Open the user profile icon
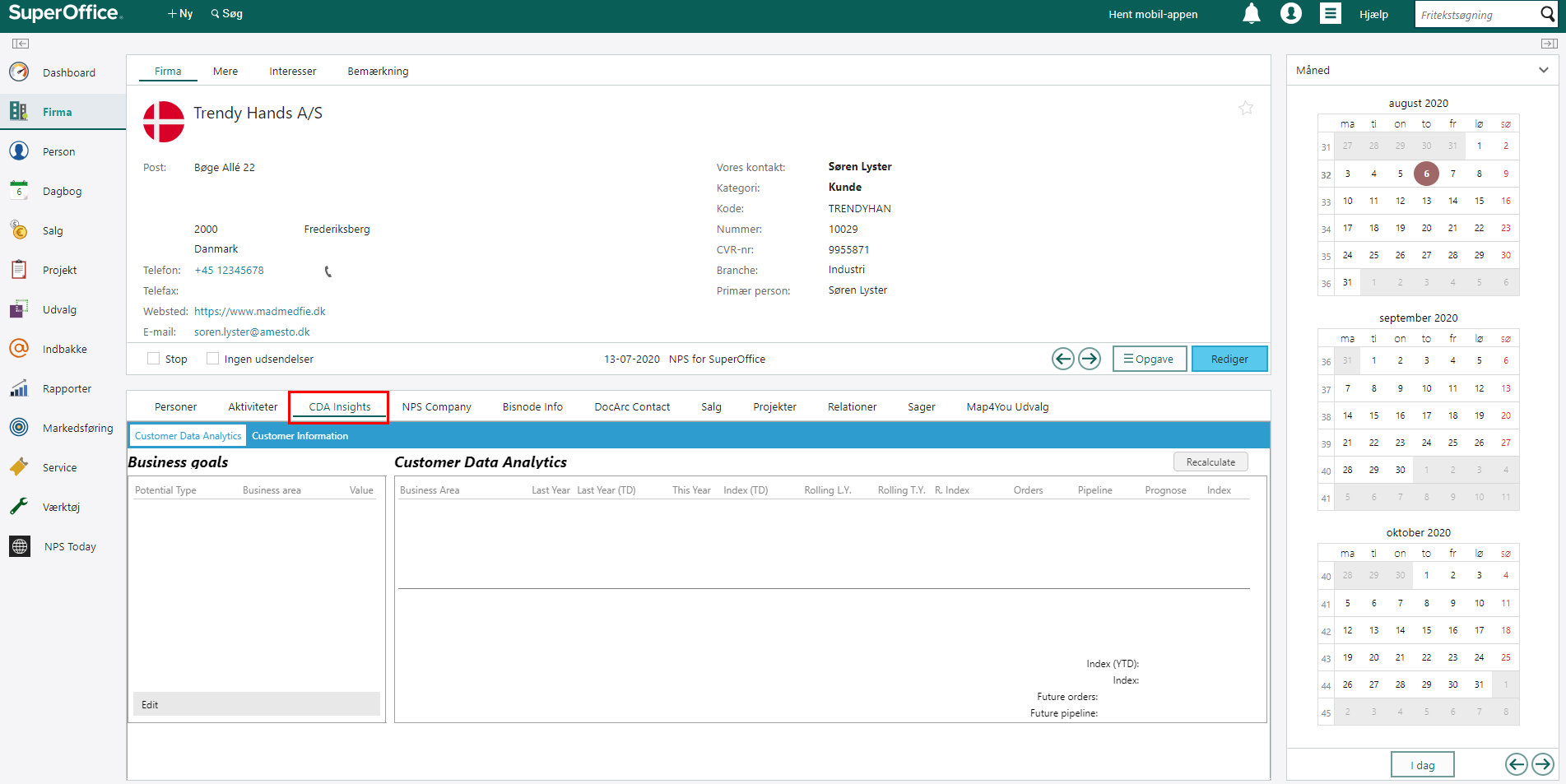 pos(1290,14)
